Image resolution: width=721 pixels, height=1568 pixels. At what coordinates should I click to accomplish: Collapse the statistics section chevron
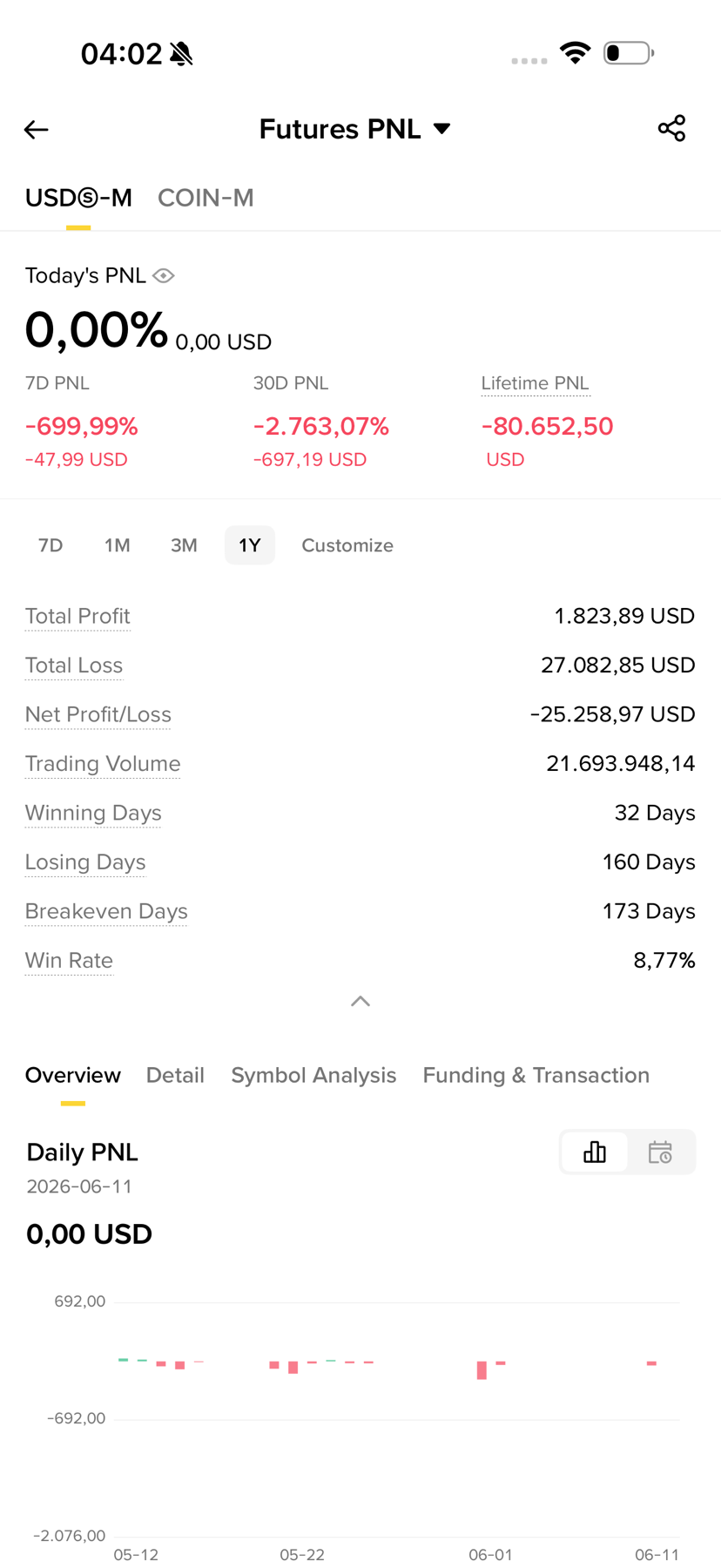[x=360, y=1002]
